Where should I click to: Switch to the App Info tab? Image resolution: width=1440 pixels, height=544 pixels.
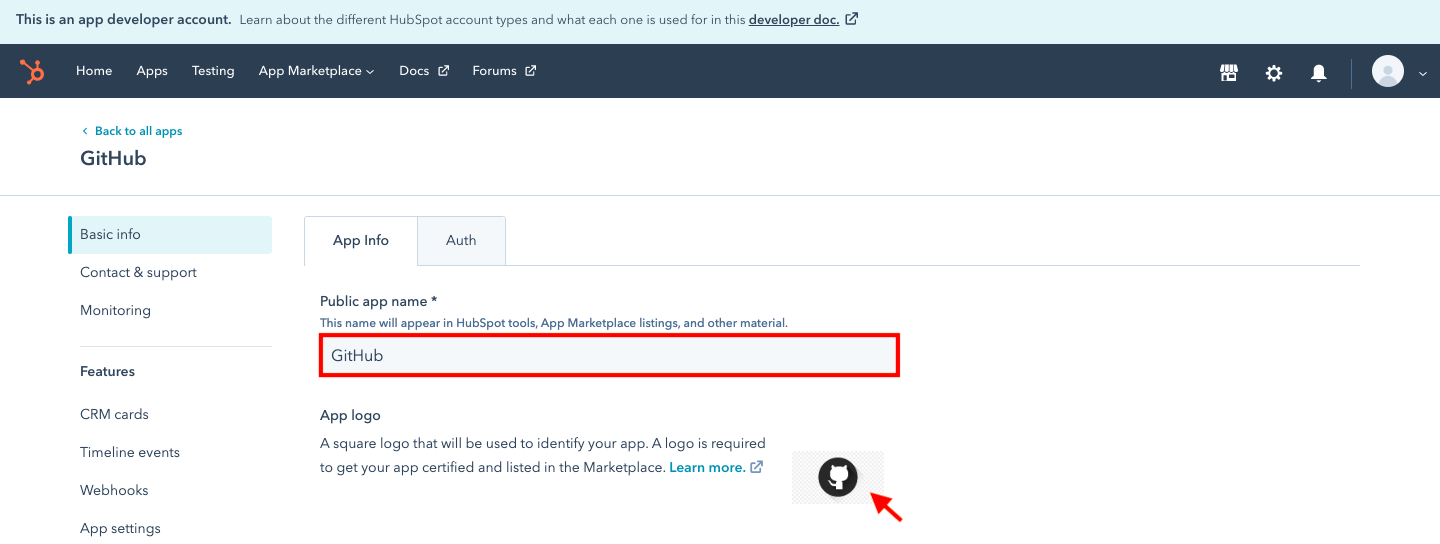pyautogui.click(x=361, y=241)
